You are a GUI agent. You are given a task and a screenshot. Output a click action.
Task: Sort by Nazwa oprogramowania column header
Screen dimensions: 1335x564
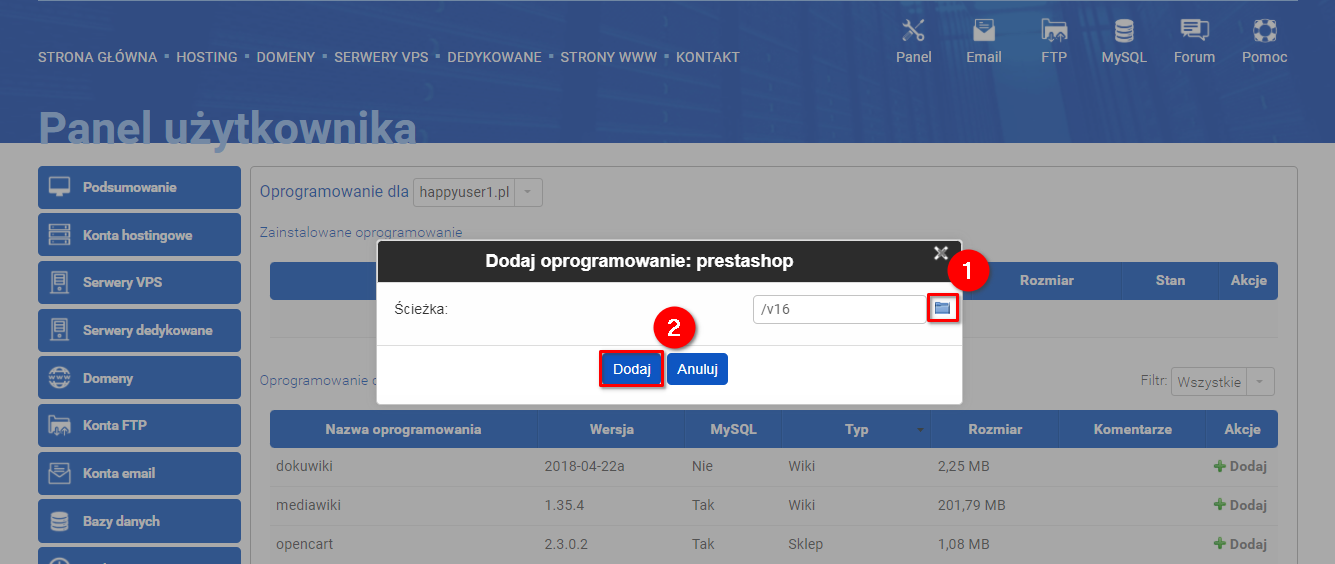click(x=404, y=429)
